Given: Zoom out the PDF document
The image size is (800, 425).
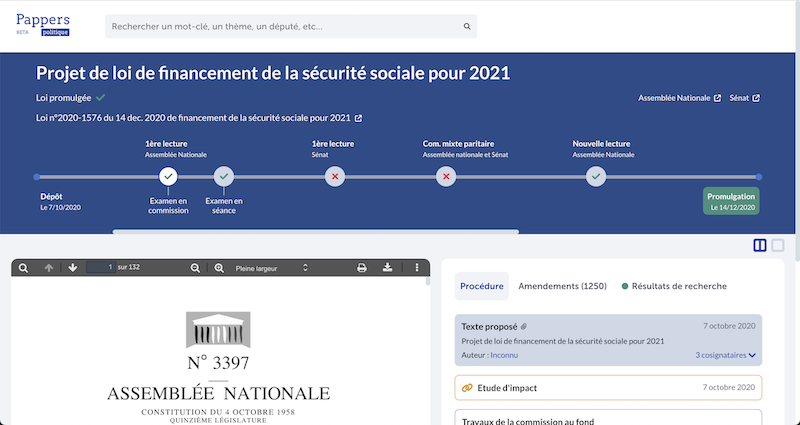Looking at the screenshot, I should tap(196, 268).
